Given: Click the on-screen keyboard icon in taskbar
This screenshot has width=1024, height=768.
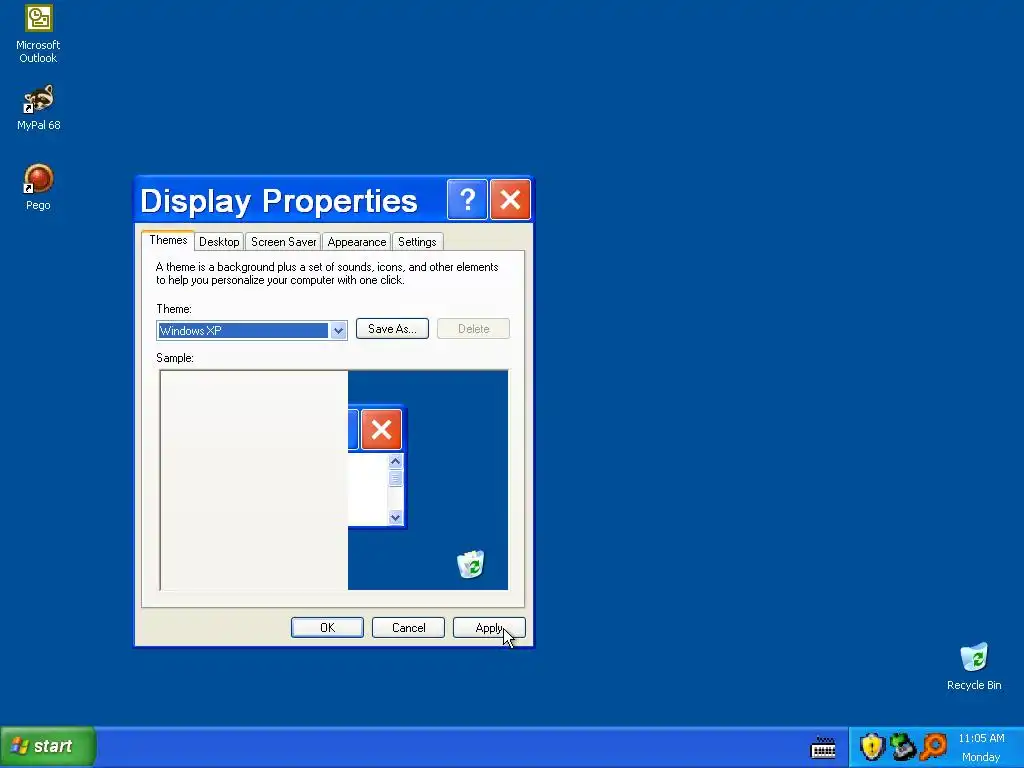Looking at the screenshot, I should (x=823, y=747).
